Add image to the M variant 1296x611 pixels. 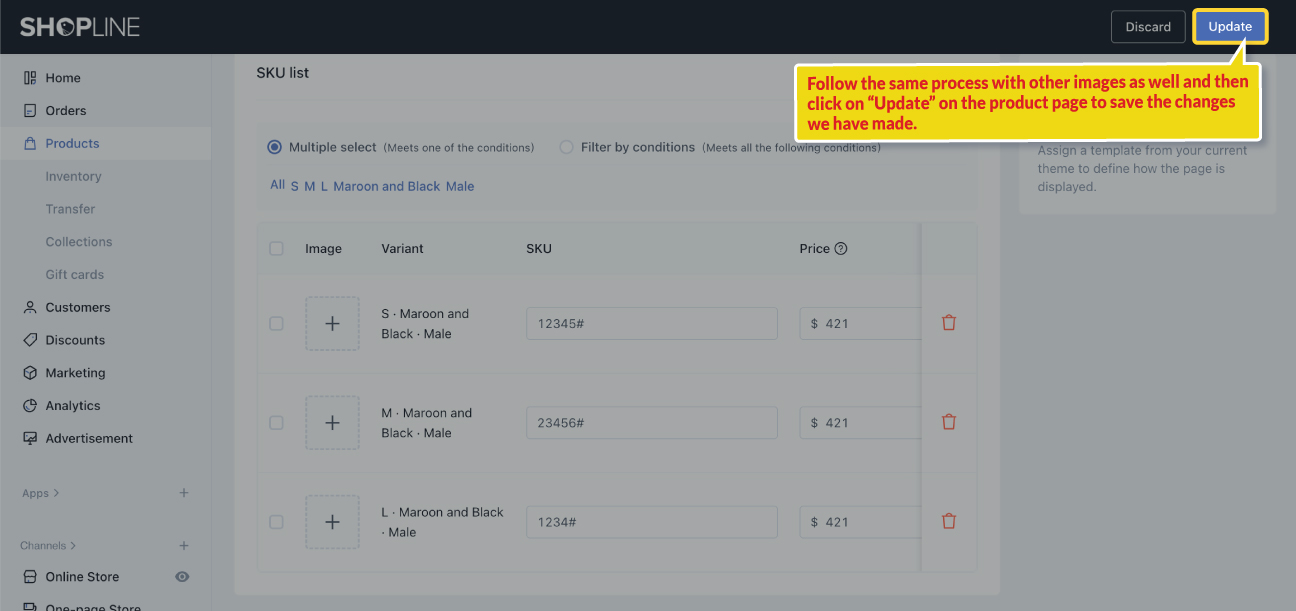332,422
